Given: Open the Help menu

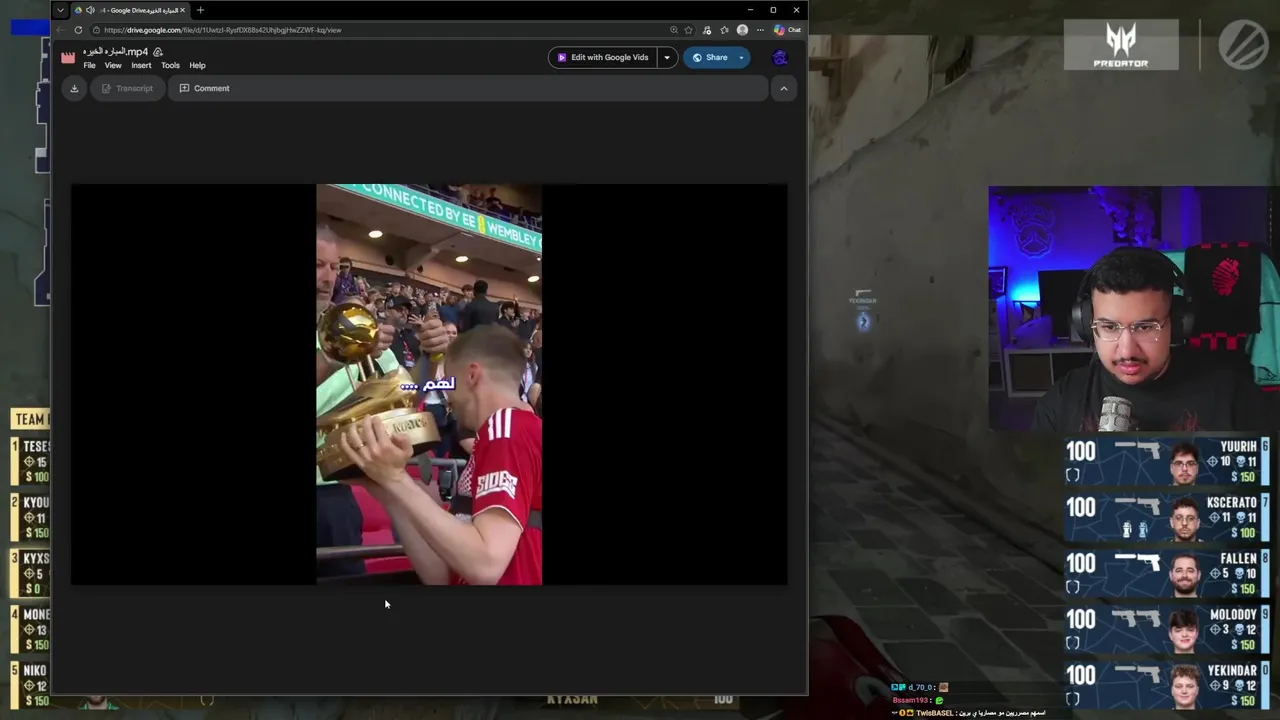Looking at the screenshot, I should click(x=197, y=66).
